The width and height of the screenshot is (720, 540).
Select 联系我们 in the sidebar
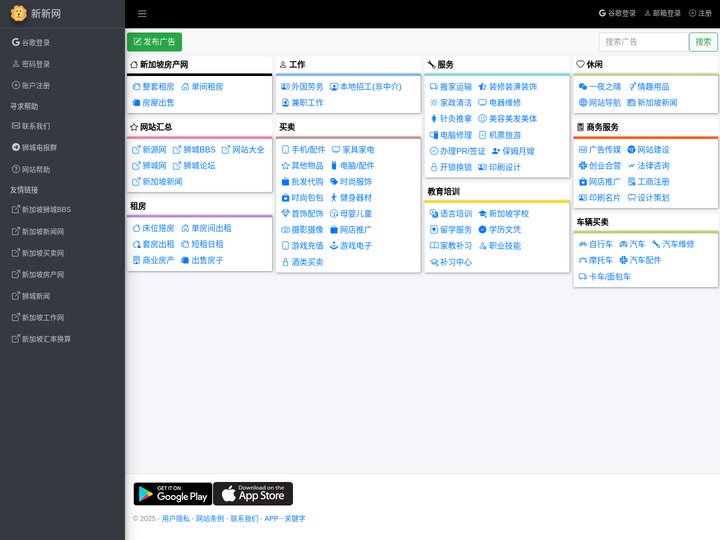click(31, 126)
